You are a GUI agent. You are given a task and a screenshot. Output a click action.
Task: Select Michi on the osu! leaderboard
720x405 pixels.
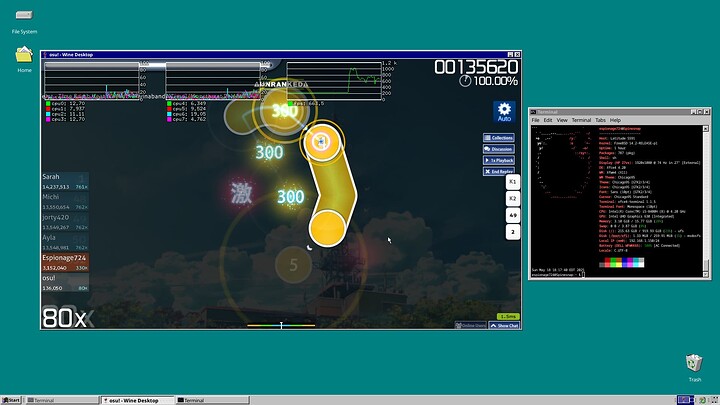[x=65, y=202]
